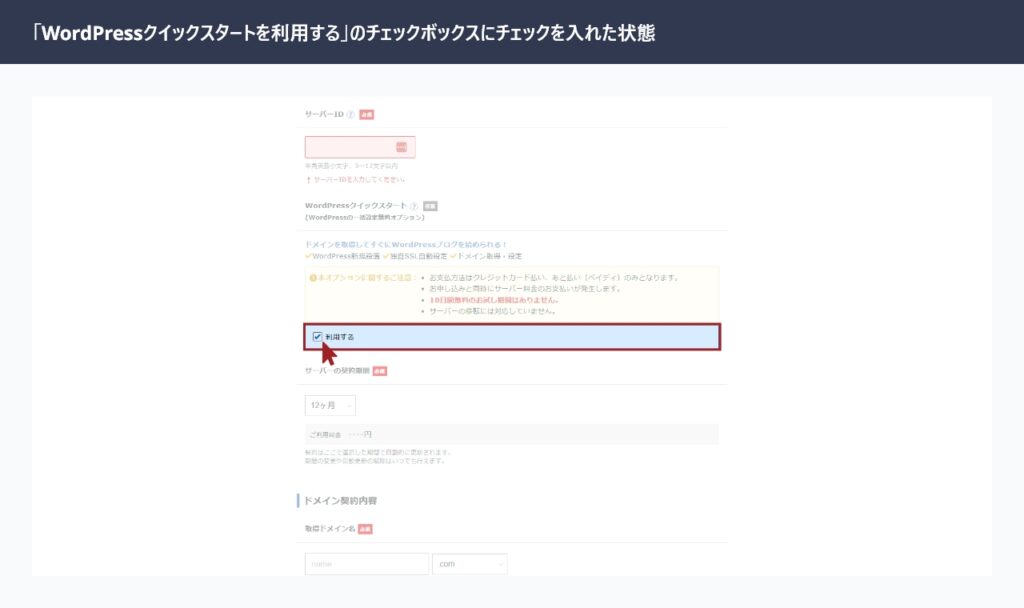Open the 12ヶ月 contract period dropdown
This screenshot has height=608, width=1024.
[330, 406]
